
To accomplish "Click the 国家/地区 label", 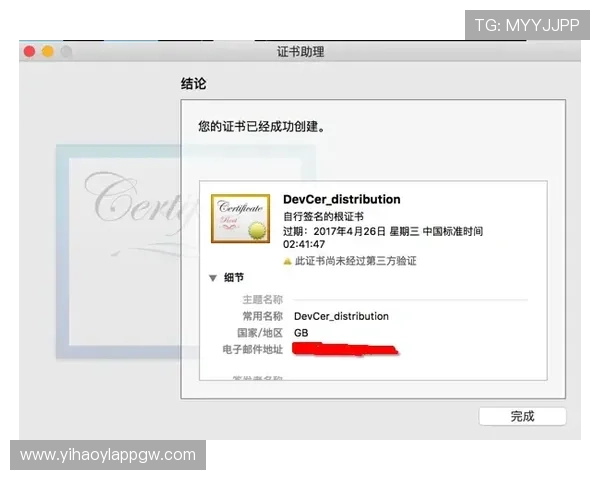I will tap(260, 333).
